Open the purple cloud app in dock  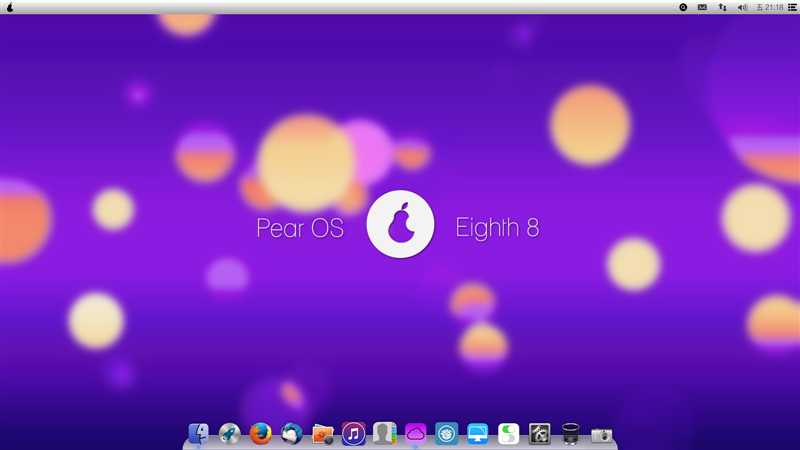pyautogui.click(x=416, y=434)
